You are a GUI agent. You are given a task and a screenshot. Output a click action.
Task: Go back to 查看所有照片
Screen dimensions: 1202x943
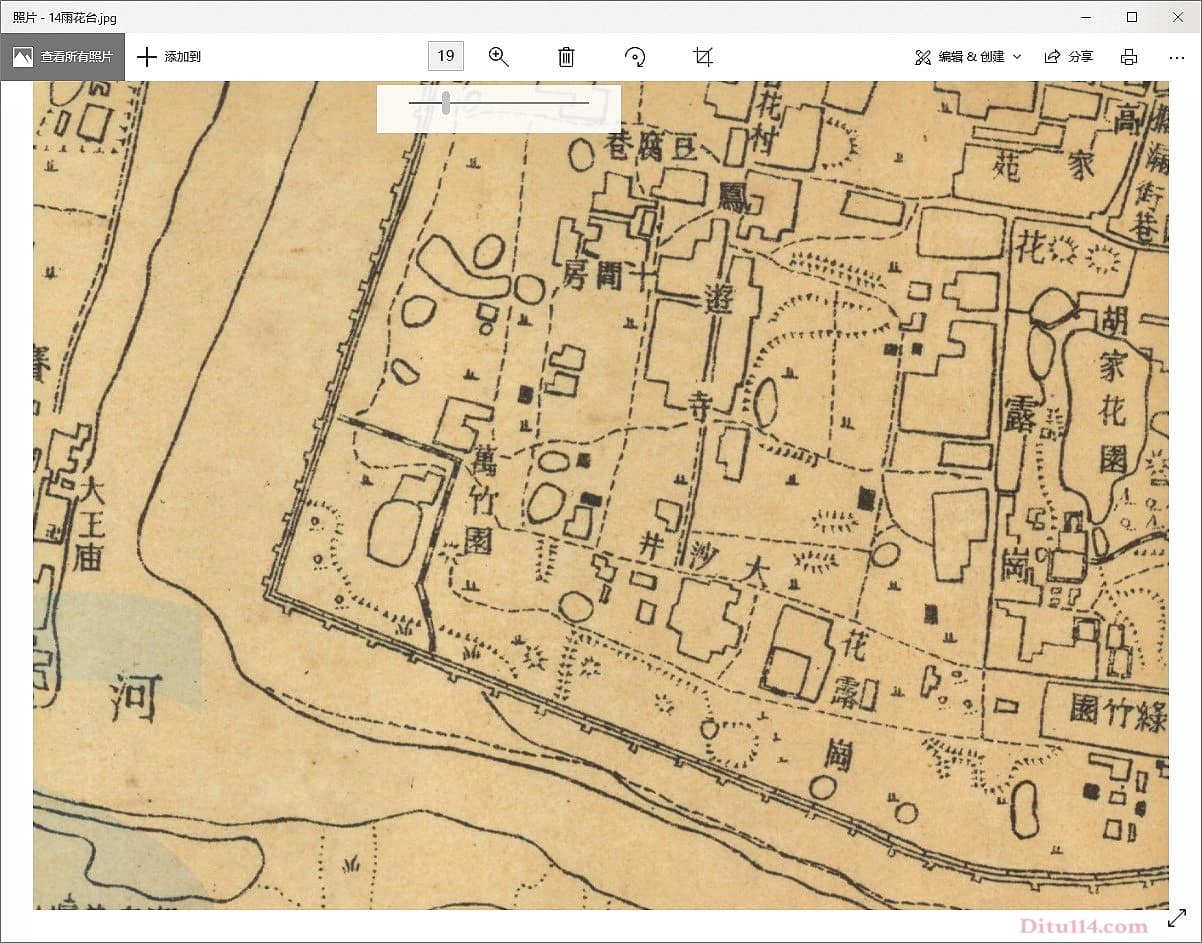pos(63,57)
